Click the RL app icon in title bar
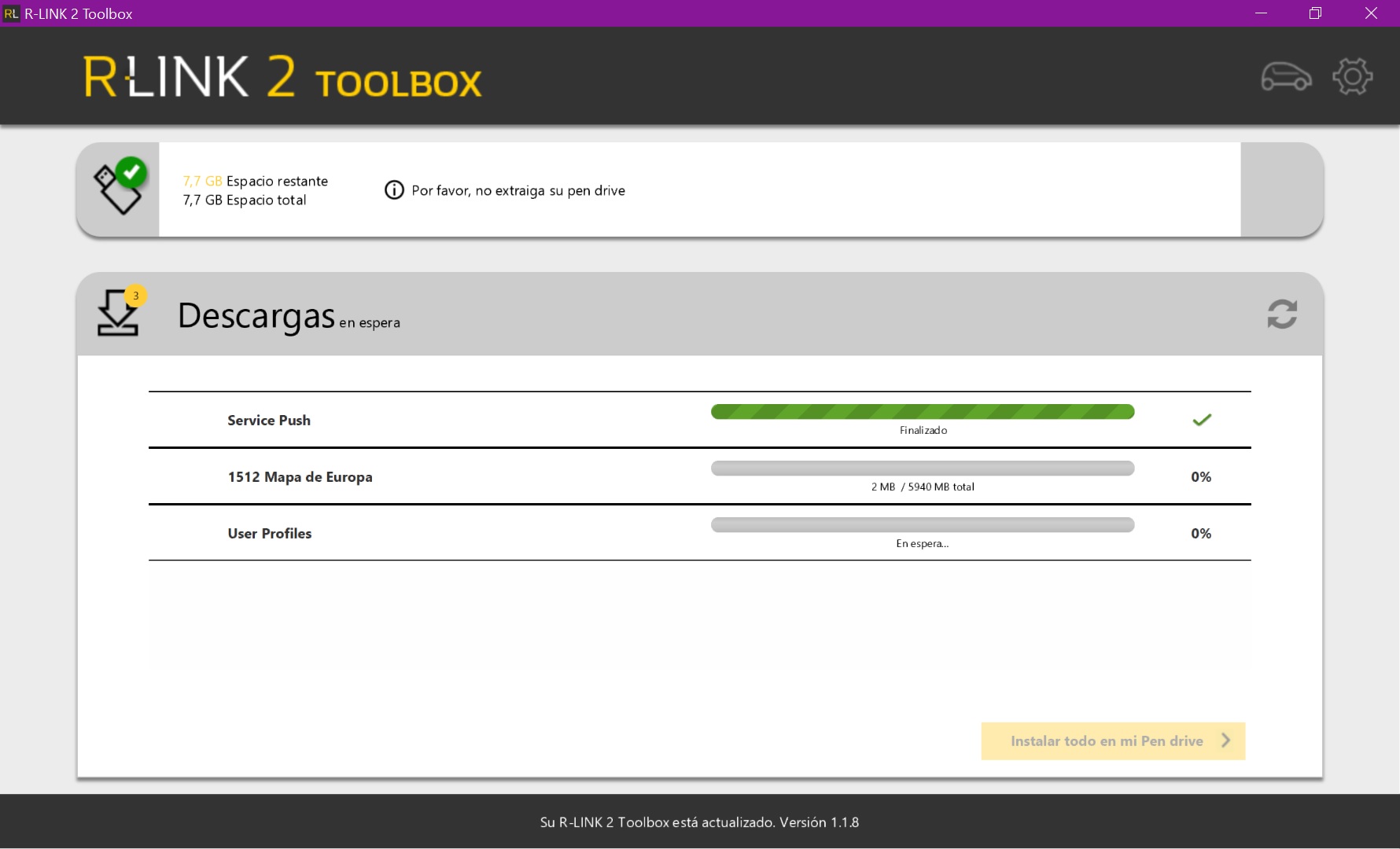Viewport: 1400px width, 849px height. click(x=11, y=13)
